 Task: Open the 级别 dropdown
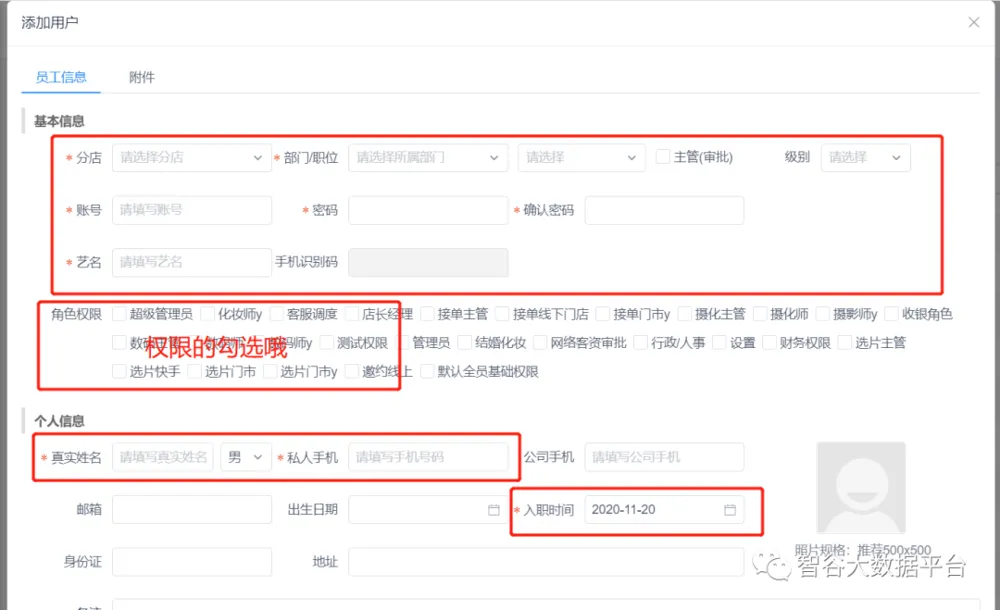point(865,158)
